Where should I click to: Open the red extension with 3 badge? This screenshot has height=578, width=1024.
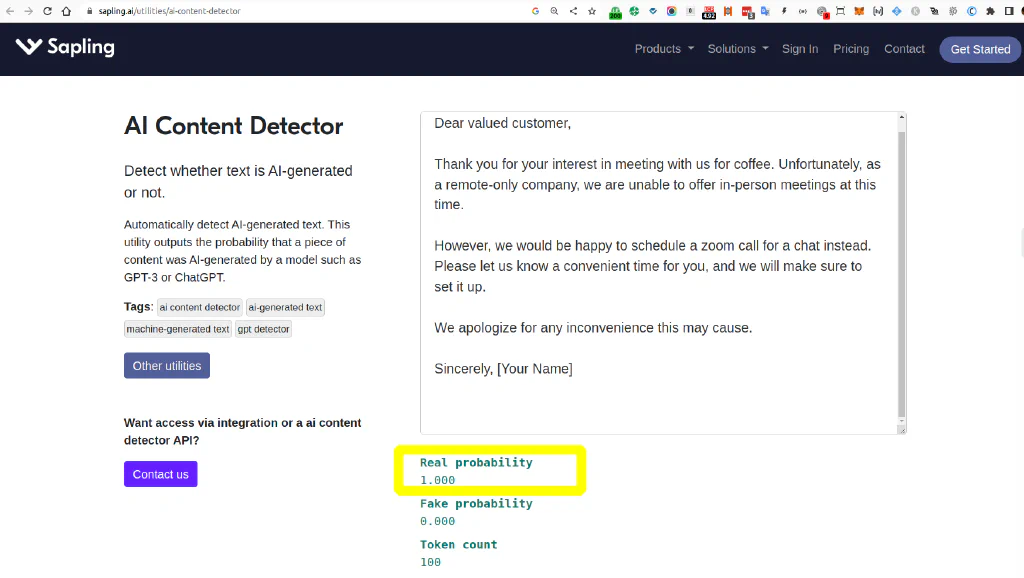748,12
